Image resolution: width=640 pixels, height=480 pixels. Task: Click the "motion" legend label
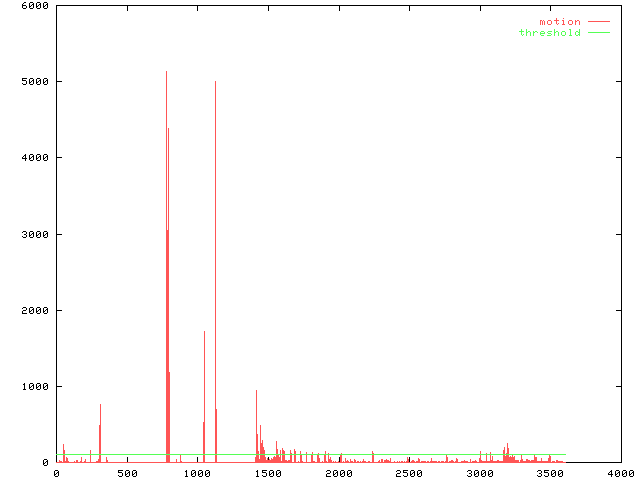click(559, 22)
